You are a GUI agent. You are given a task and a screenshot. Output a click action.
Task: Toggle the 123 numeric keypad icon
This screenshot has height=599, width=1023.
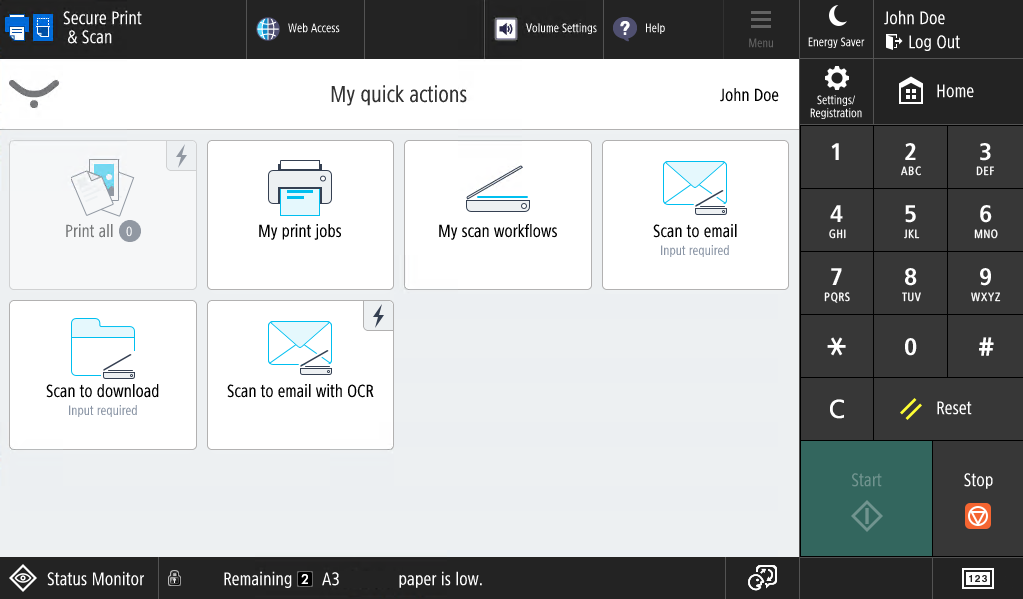pos(977,578)
